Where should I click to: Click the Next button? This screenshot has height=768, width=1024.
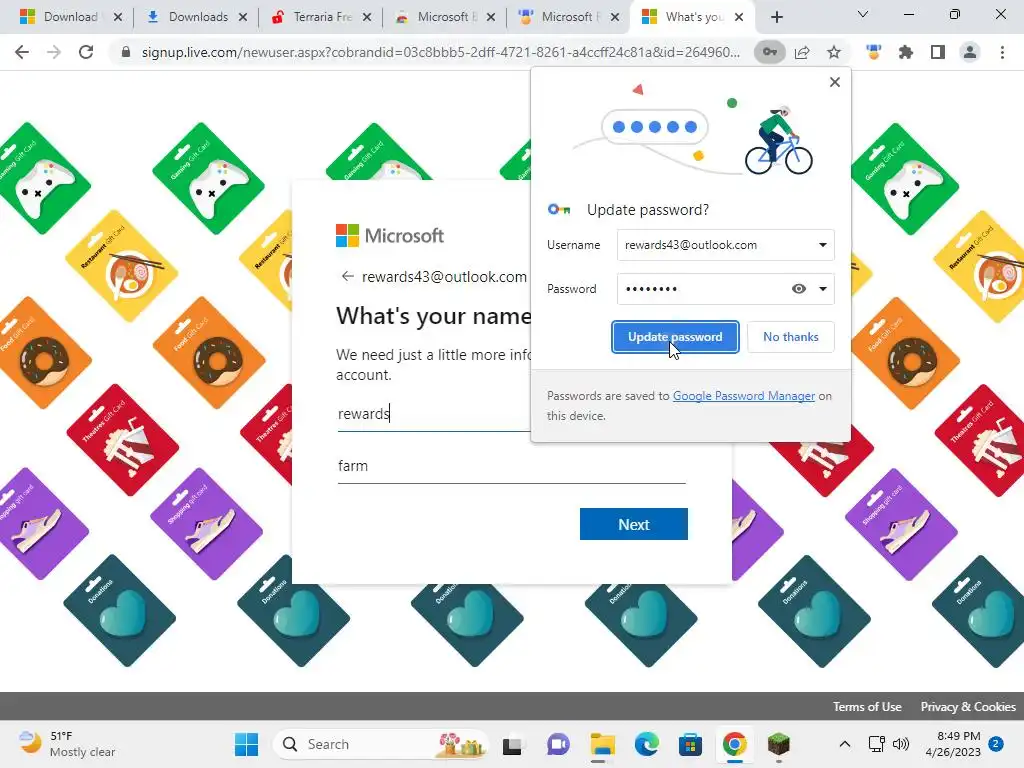[633, 524]
